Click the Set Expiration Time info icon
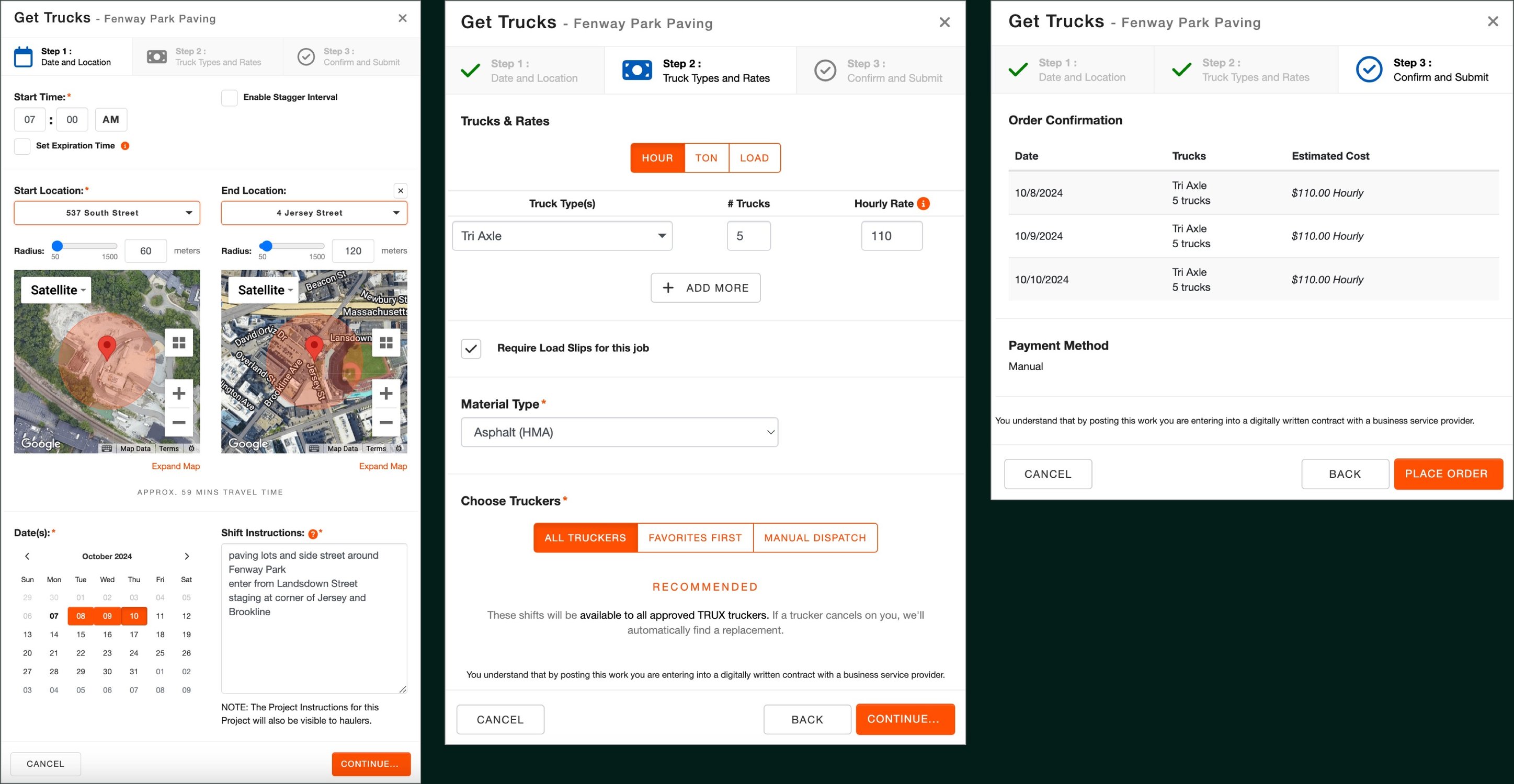The width and height of the screenshot is (1514, 784). tap(125, 146)
